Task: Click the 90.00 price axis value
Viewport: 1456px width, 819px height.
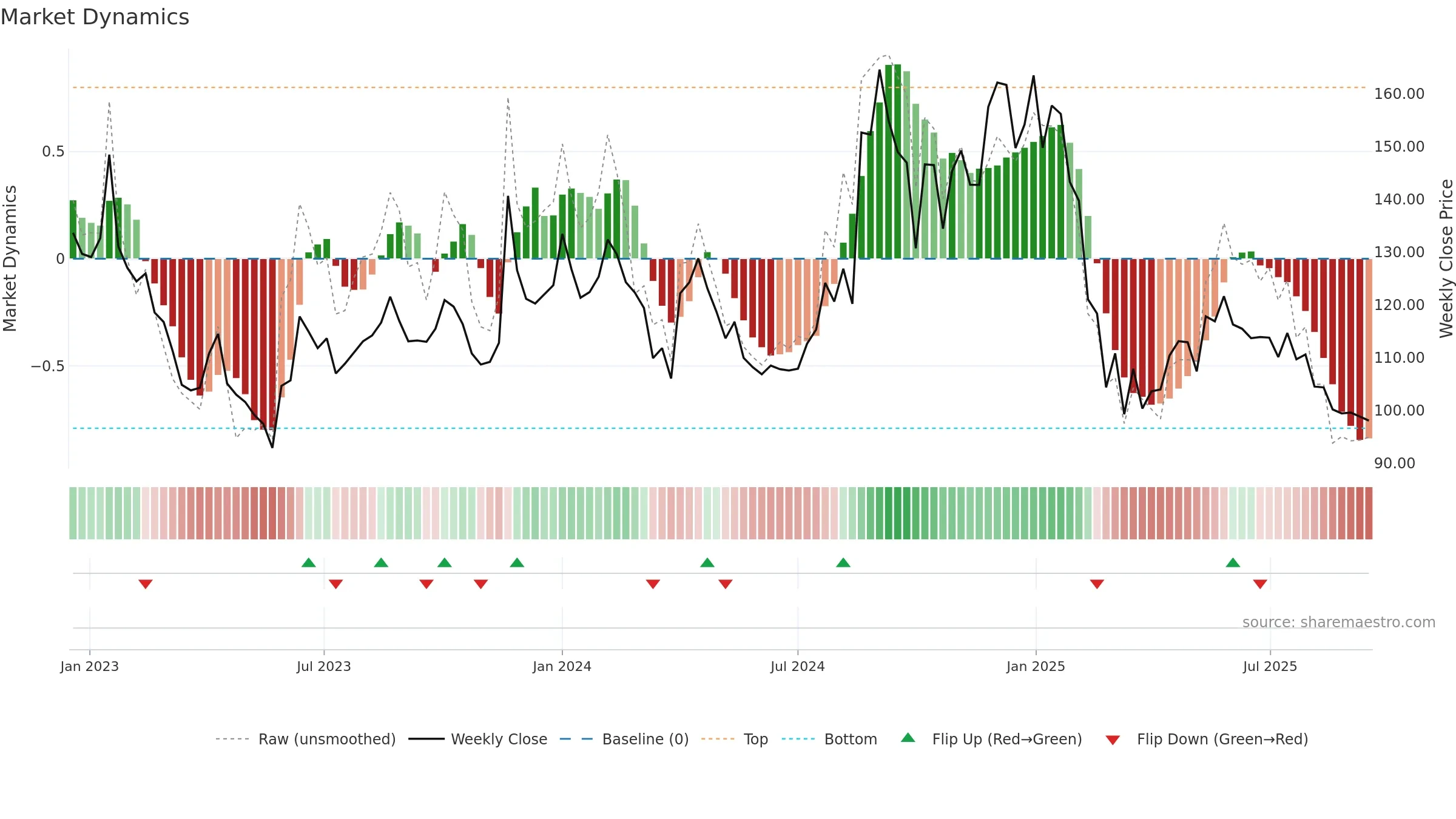Action: pos(1395,463)
